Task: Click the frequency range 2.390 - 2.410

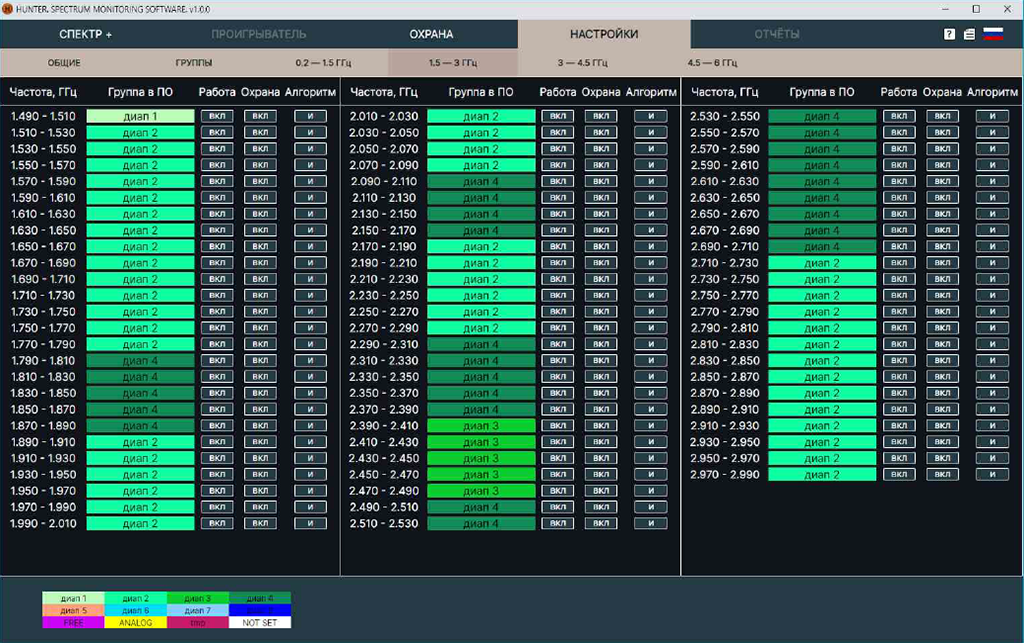Action: pyautogui.click(x=384, y=426)
